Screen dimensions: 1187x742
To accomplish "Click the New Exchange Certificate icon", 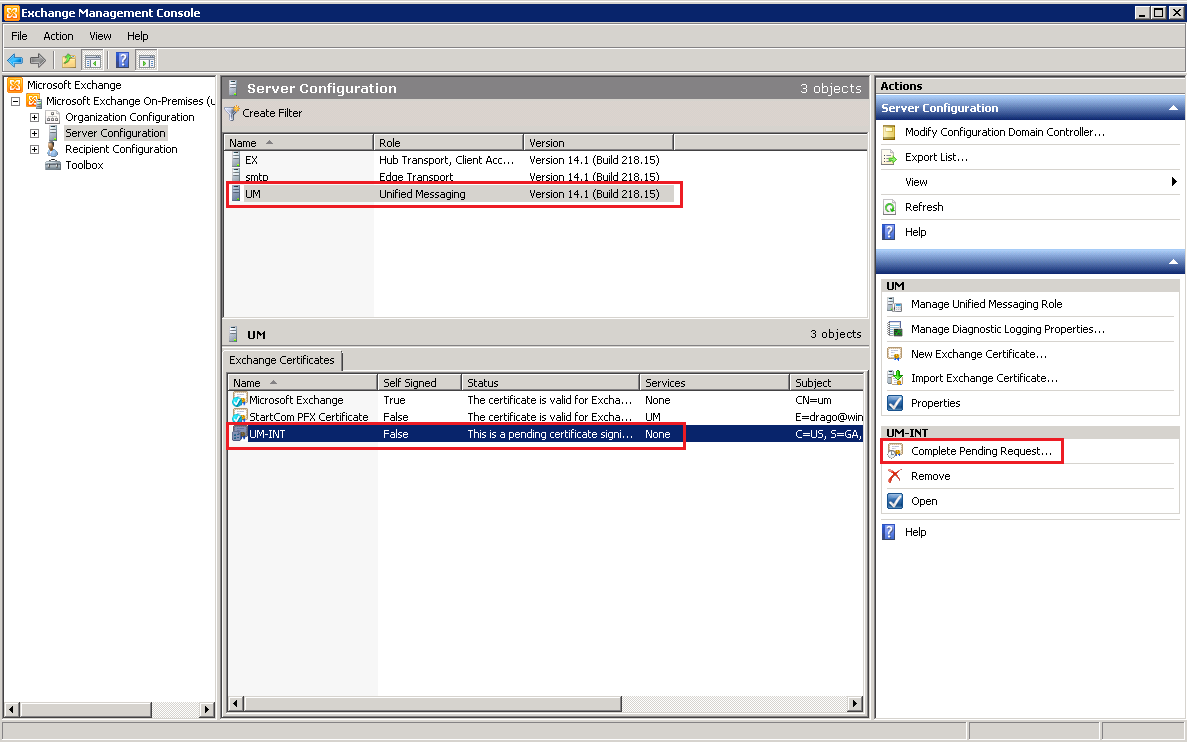I will 895,354.
